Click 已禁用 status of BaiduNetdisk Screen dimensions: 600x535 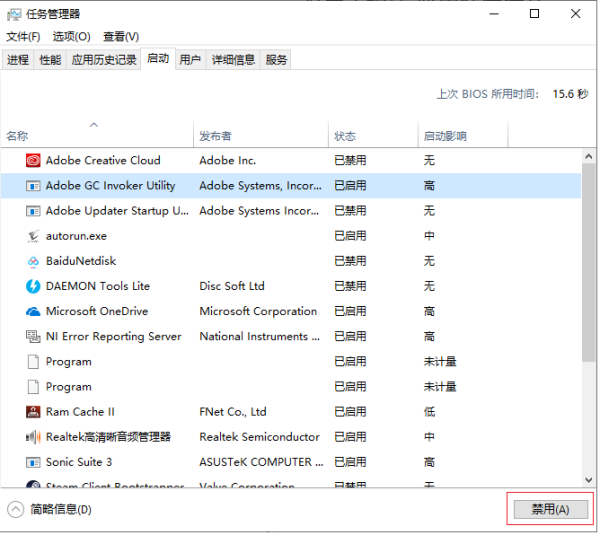(x=351, y=262)
